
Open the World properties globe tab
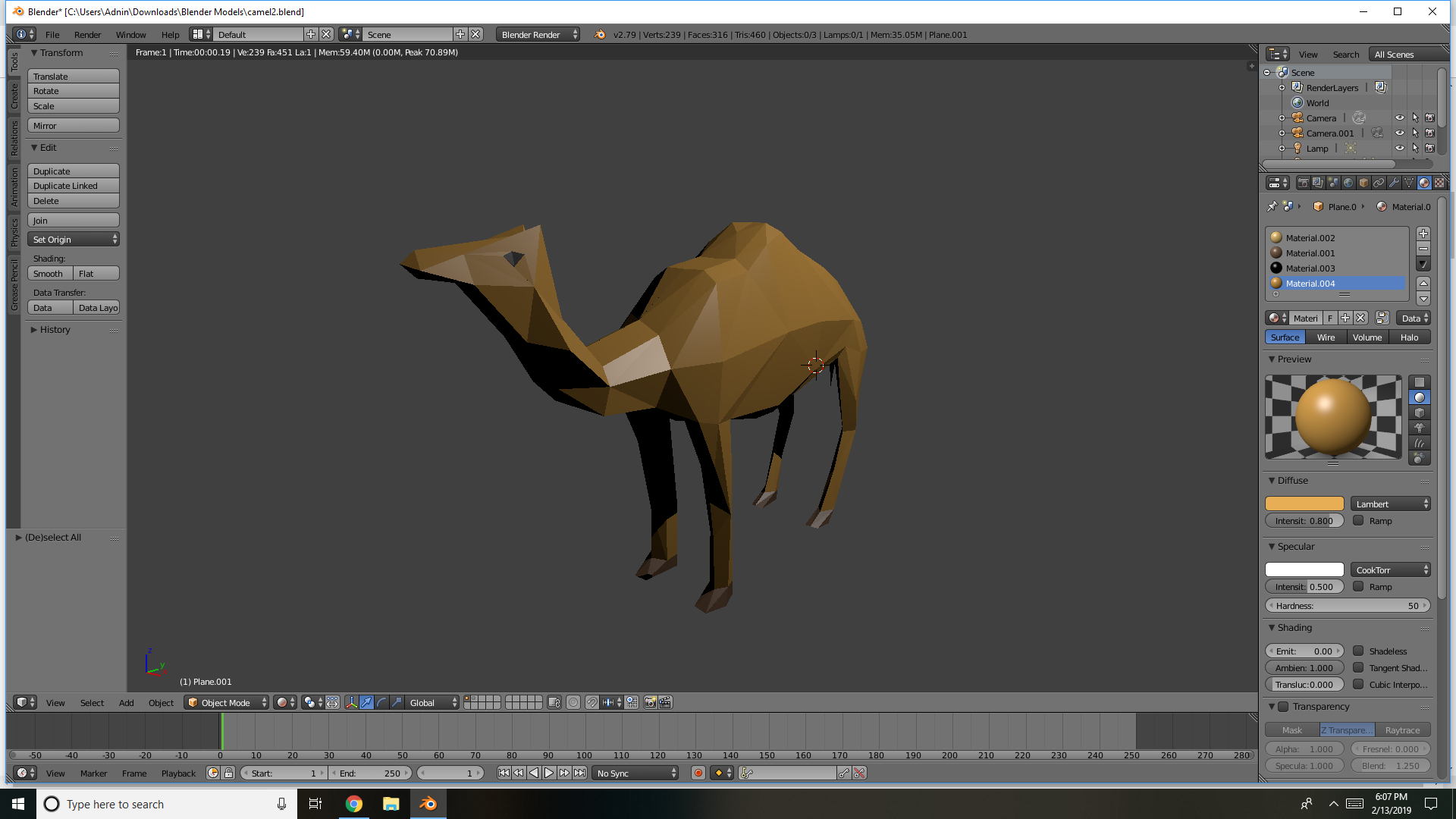pyautogui.click(x=1348, y=183)
